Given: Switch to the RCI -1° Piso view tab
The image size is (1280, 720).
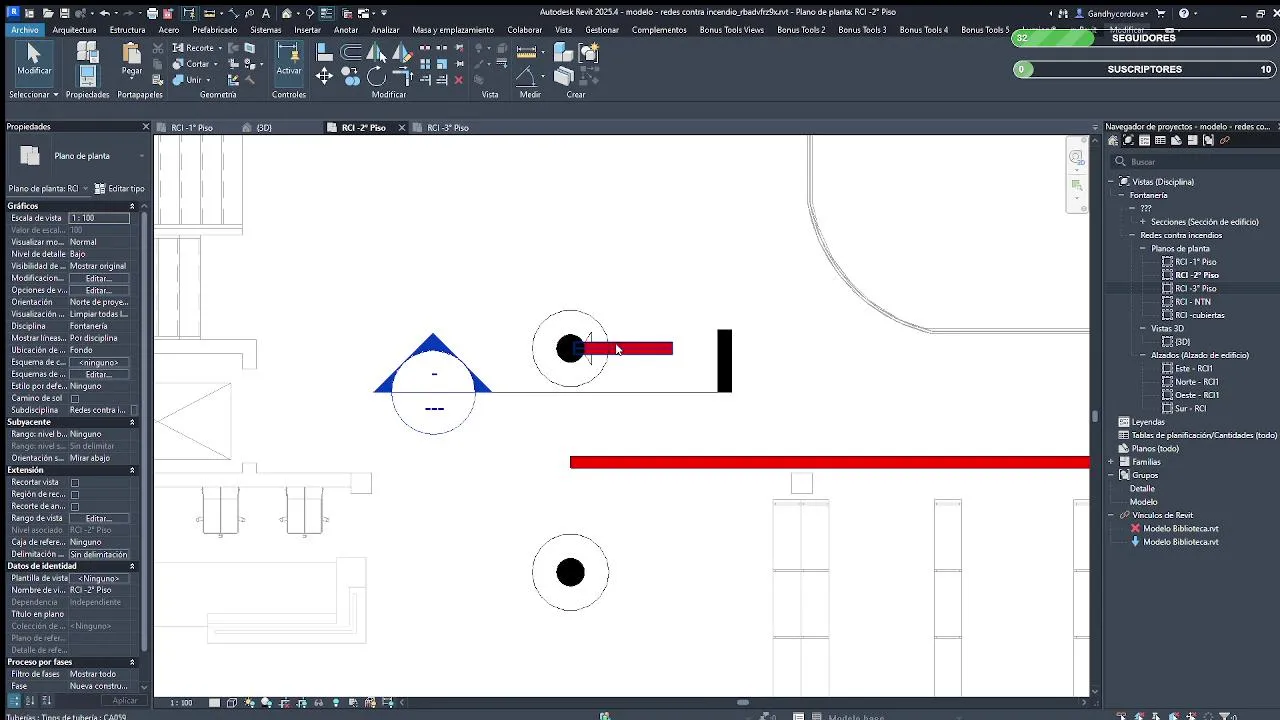Looking at the screenshot, I should pyautogui.click(x=192, y=128).
